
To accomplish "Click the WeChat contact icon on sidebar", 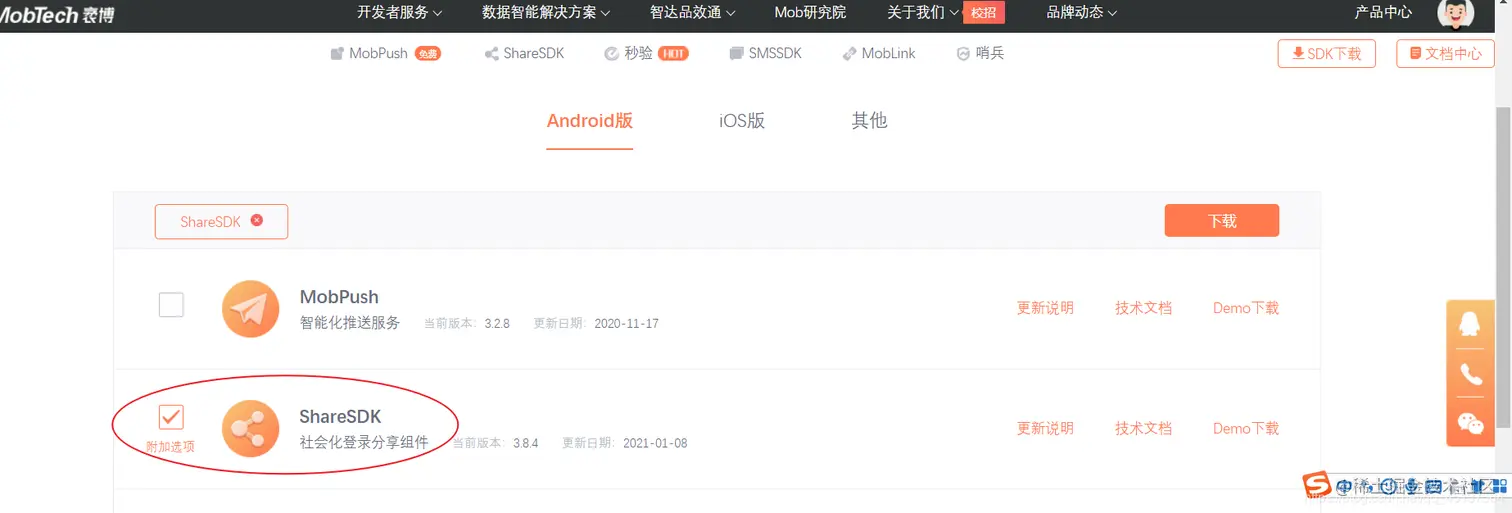I will click(x=1471, y=424).
